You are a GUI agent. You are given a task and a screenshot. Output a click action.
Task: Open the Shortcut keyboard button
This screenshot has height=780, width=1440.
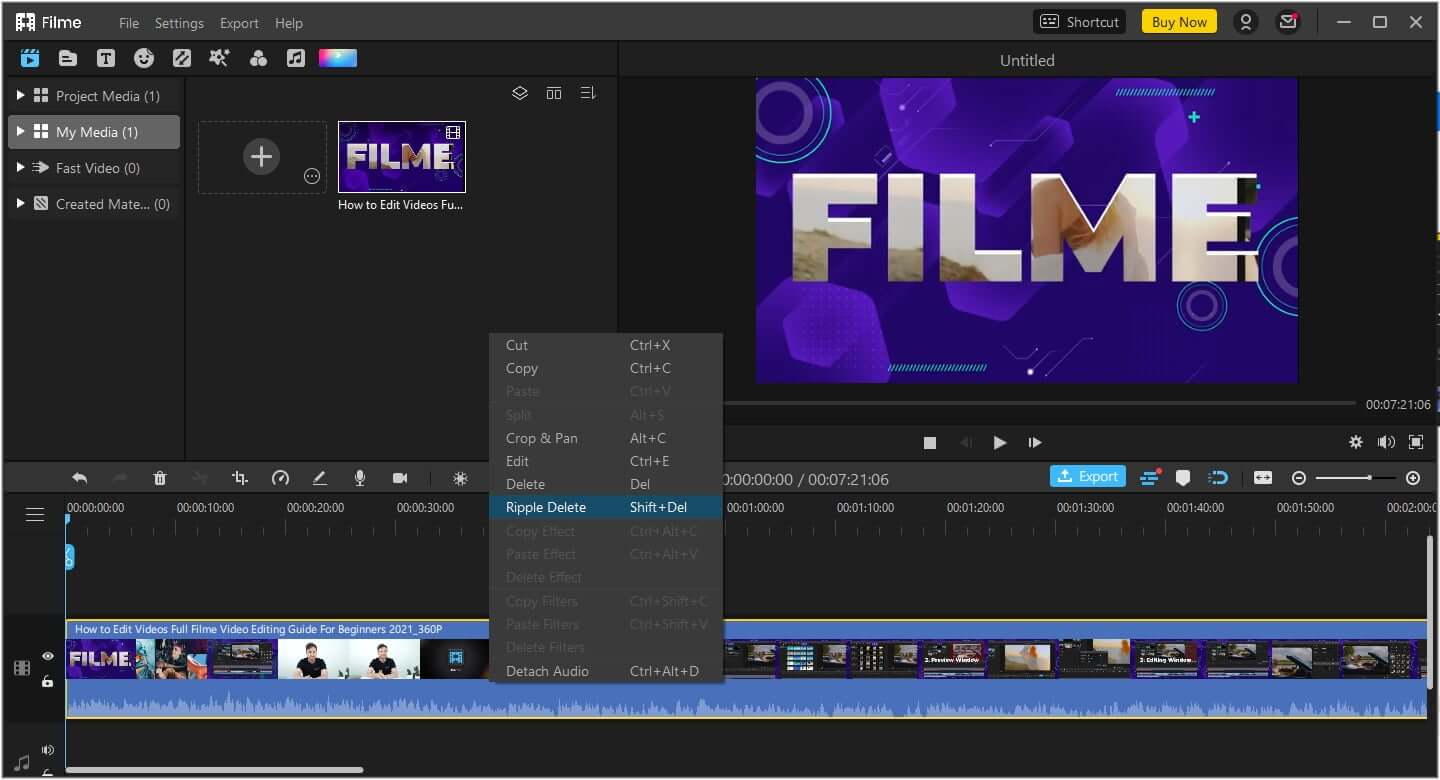1079,22
